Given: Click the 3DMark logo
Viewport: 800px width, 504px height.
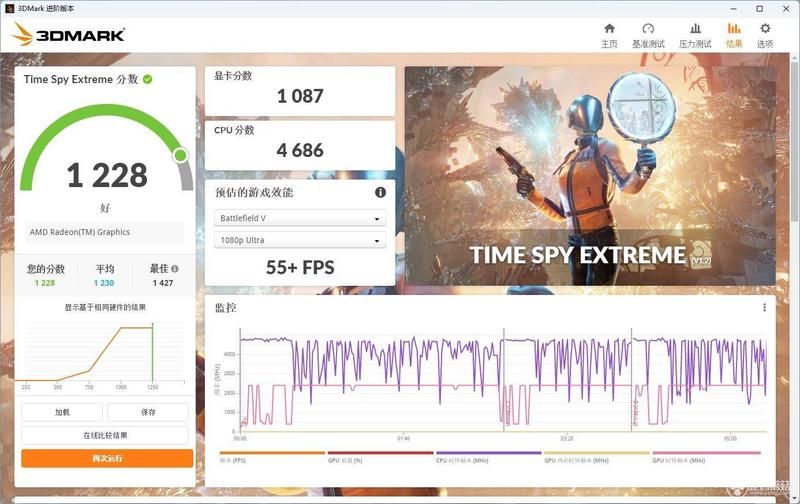Looking at the screenshot, I should coord(68,35).
